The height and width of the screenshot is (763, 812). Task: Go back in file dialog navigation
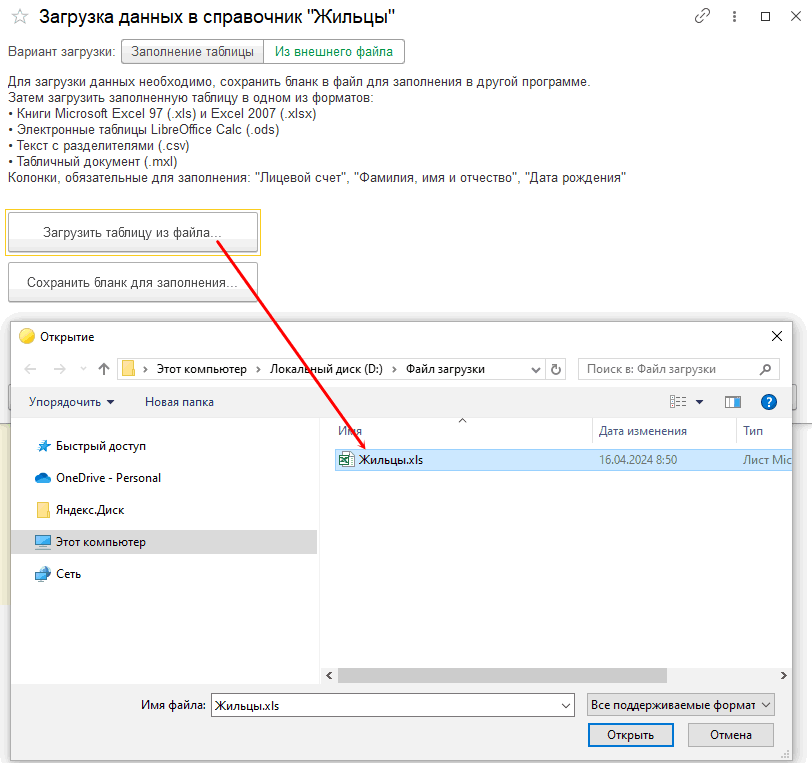click(x=30, y=369)
